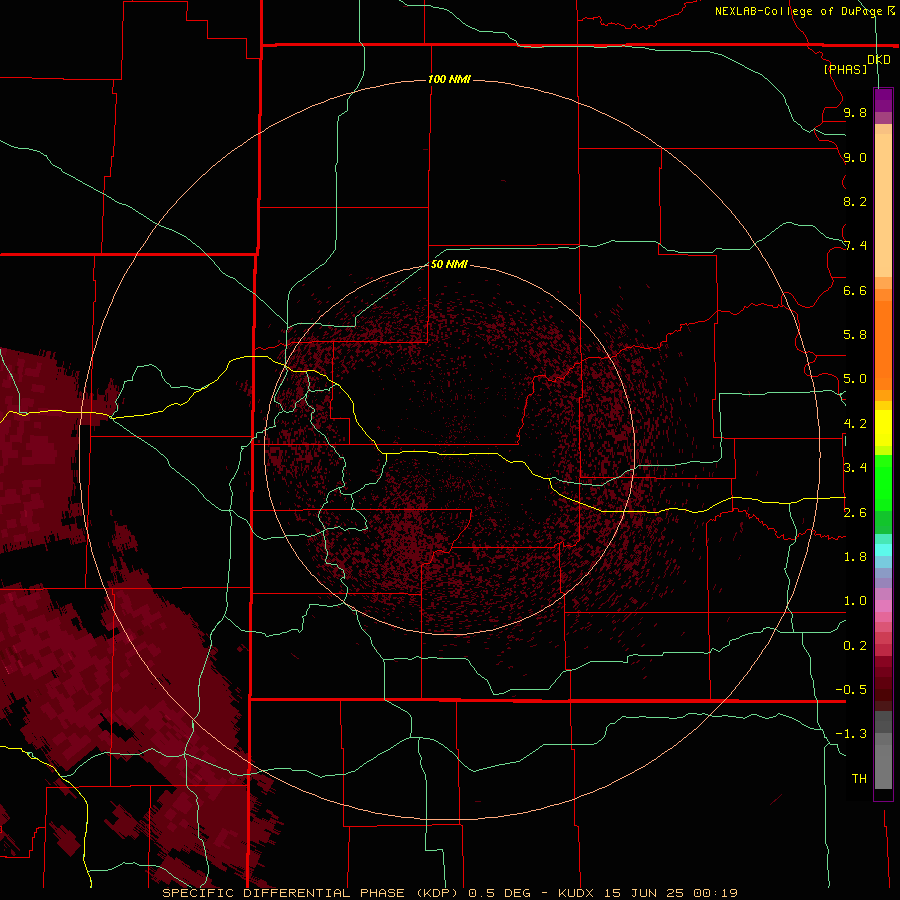Screen dimensions: 900x900
Task: Click the Specific Differential Phase KDP caption
Action: pyautogui.click(x=311, y=893)
